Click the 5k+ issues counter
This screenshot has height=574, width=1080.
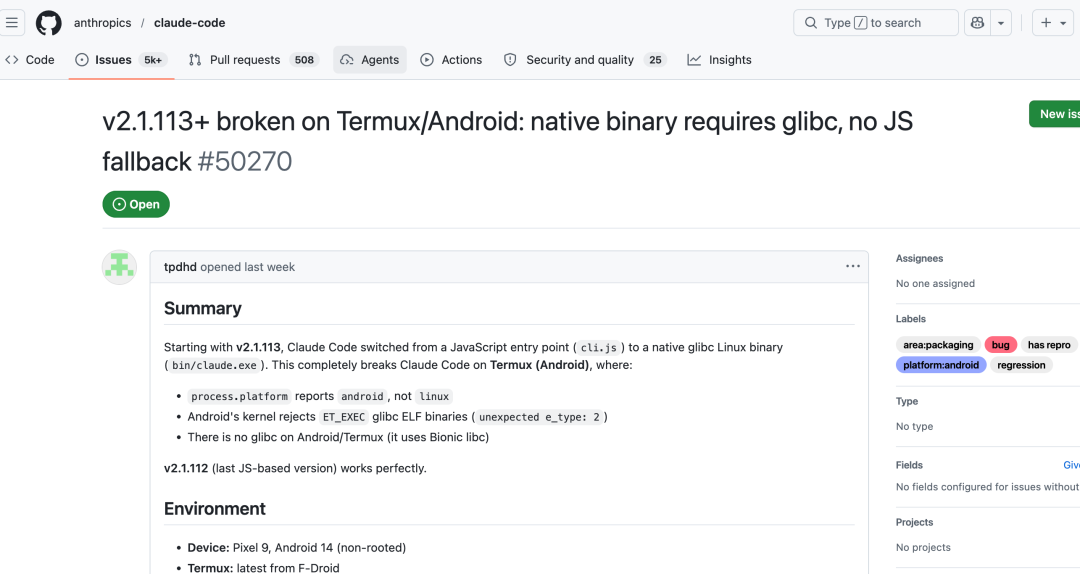coord(153,60)
